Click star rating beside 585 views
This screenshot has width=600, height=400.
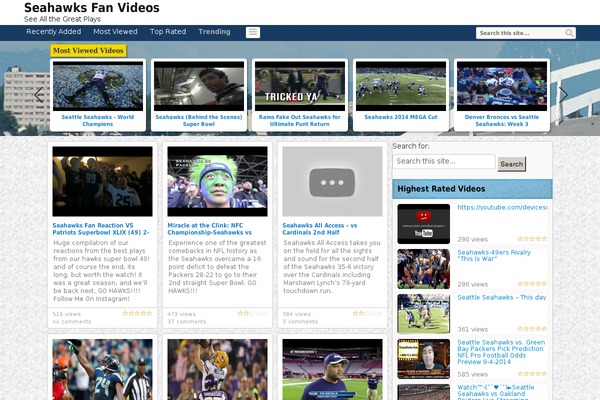pos(532,374)
